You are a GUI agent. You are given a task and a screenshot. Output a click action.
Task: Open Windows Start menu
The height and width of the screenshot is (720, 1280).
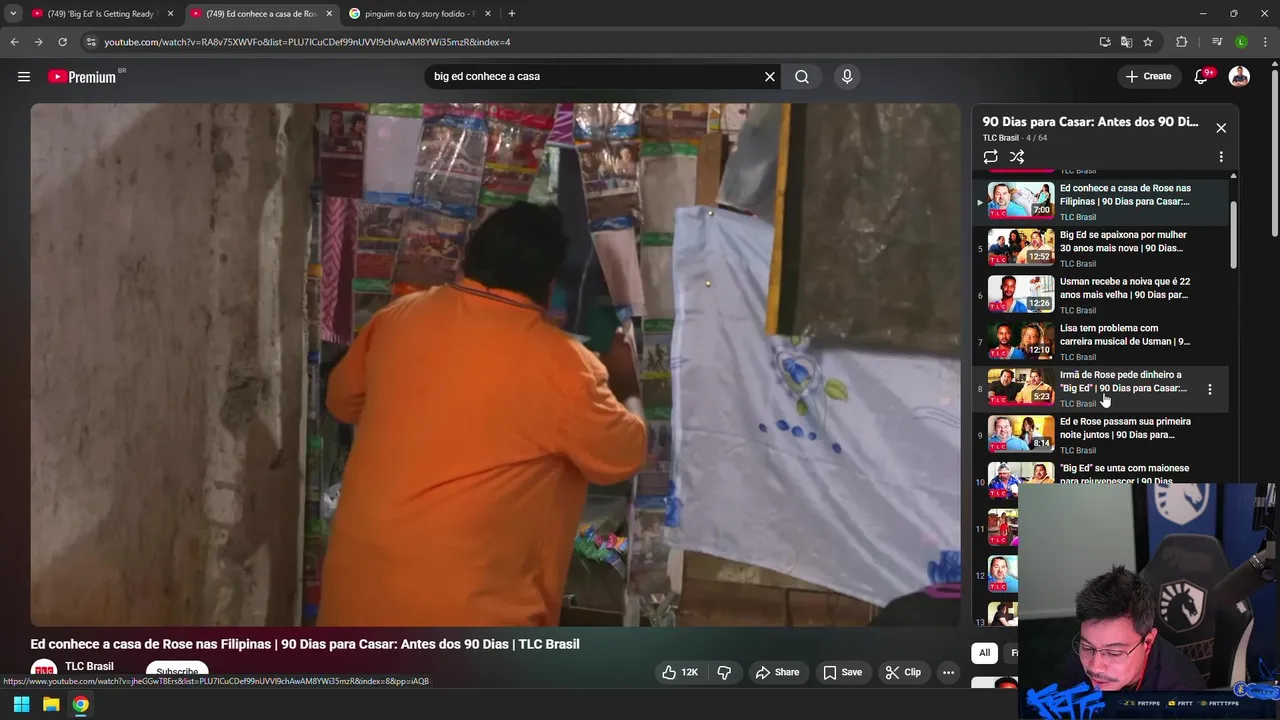coord(21,704)
